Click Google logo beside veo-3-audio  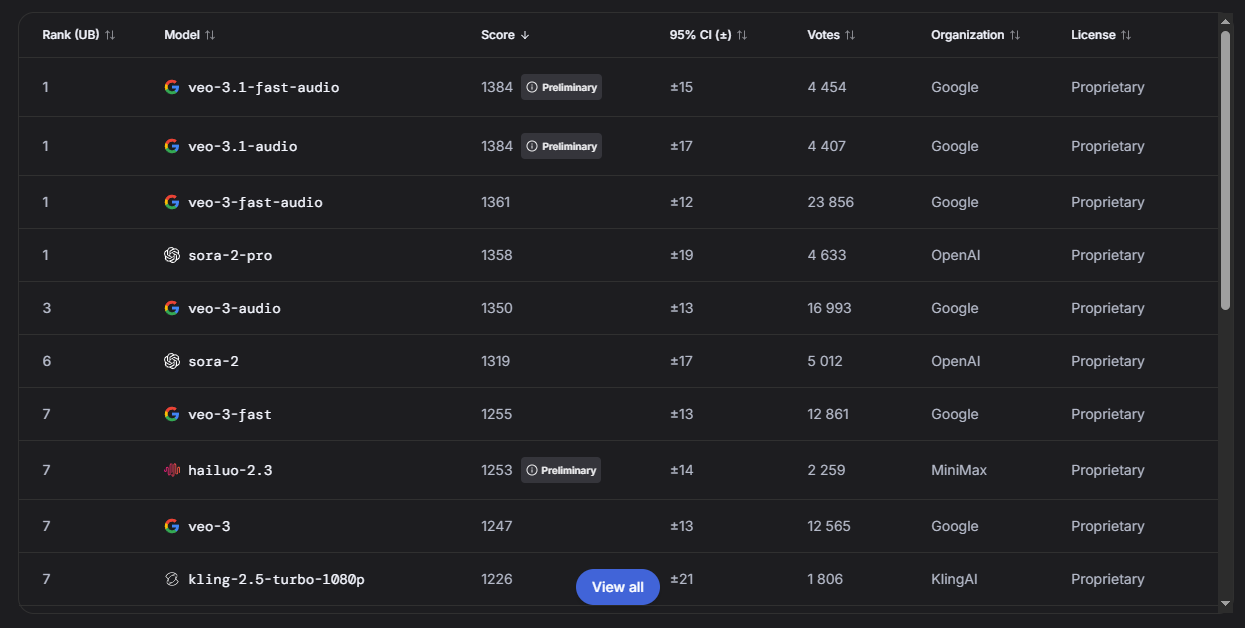pyautogui.click(x=172, y=308)
